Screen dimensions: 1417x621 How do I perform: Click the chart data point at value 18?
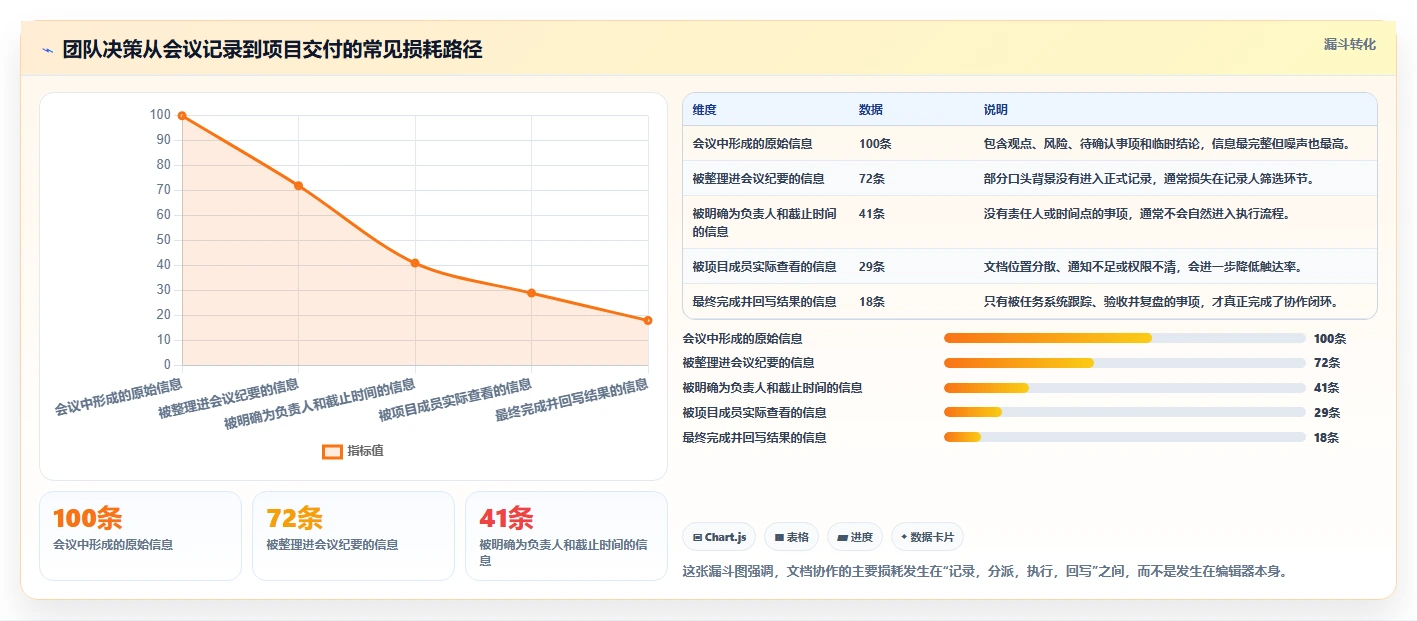click(x=648, y=320)
